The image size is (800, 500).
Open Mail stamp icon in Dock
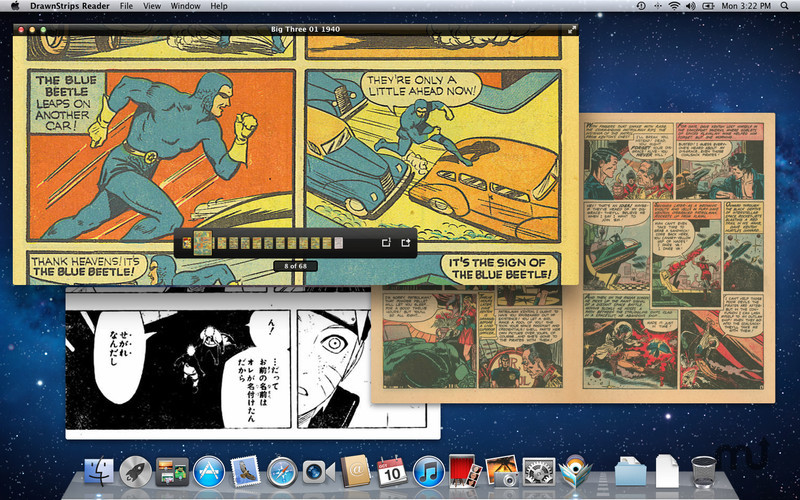pyautogui.click(x=245, y=470)
